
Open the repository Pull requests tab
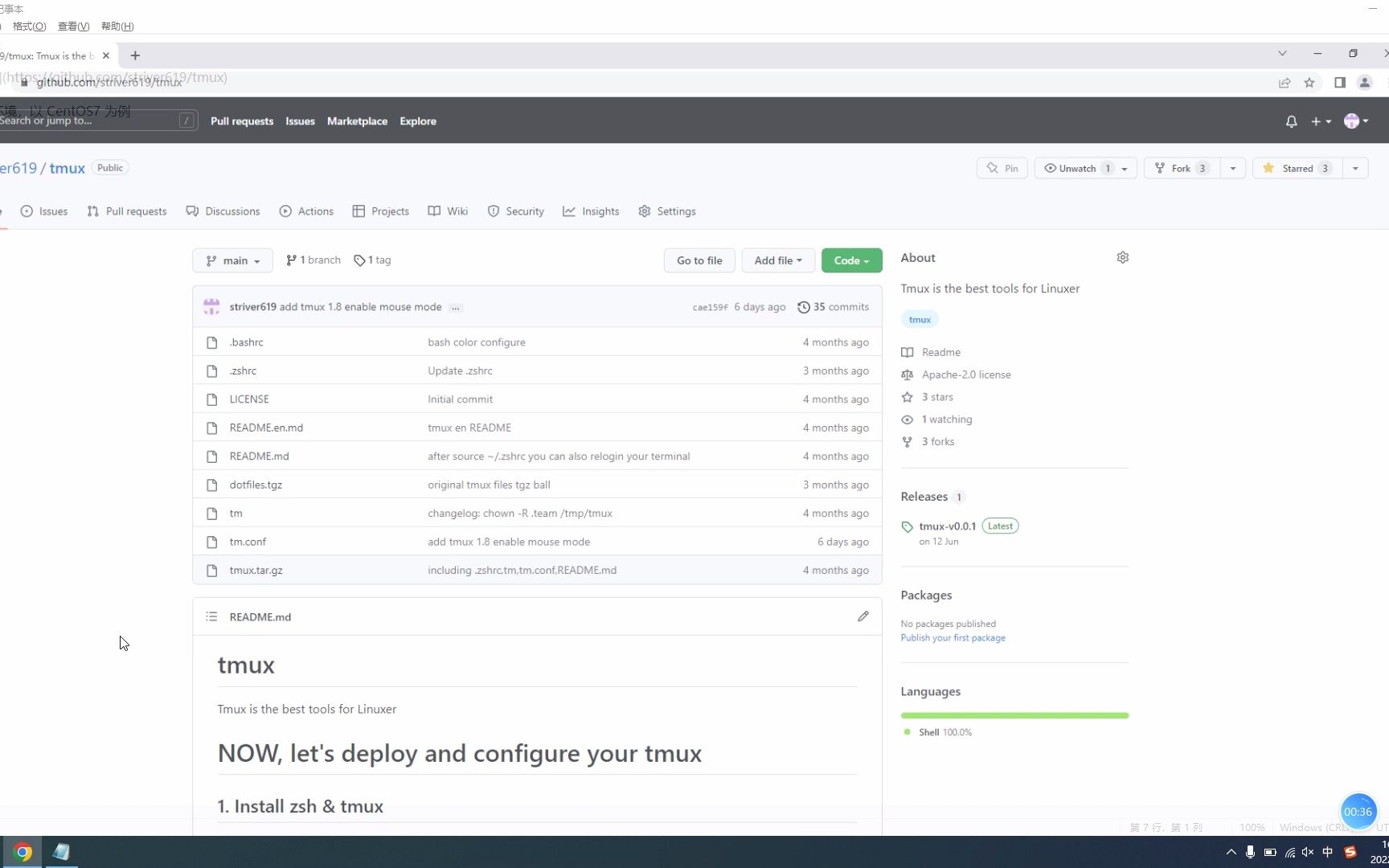[x=127, y=211]
